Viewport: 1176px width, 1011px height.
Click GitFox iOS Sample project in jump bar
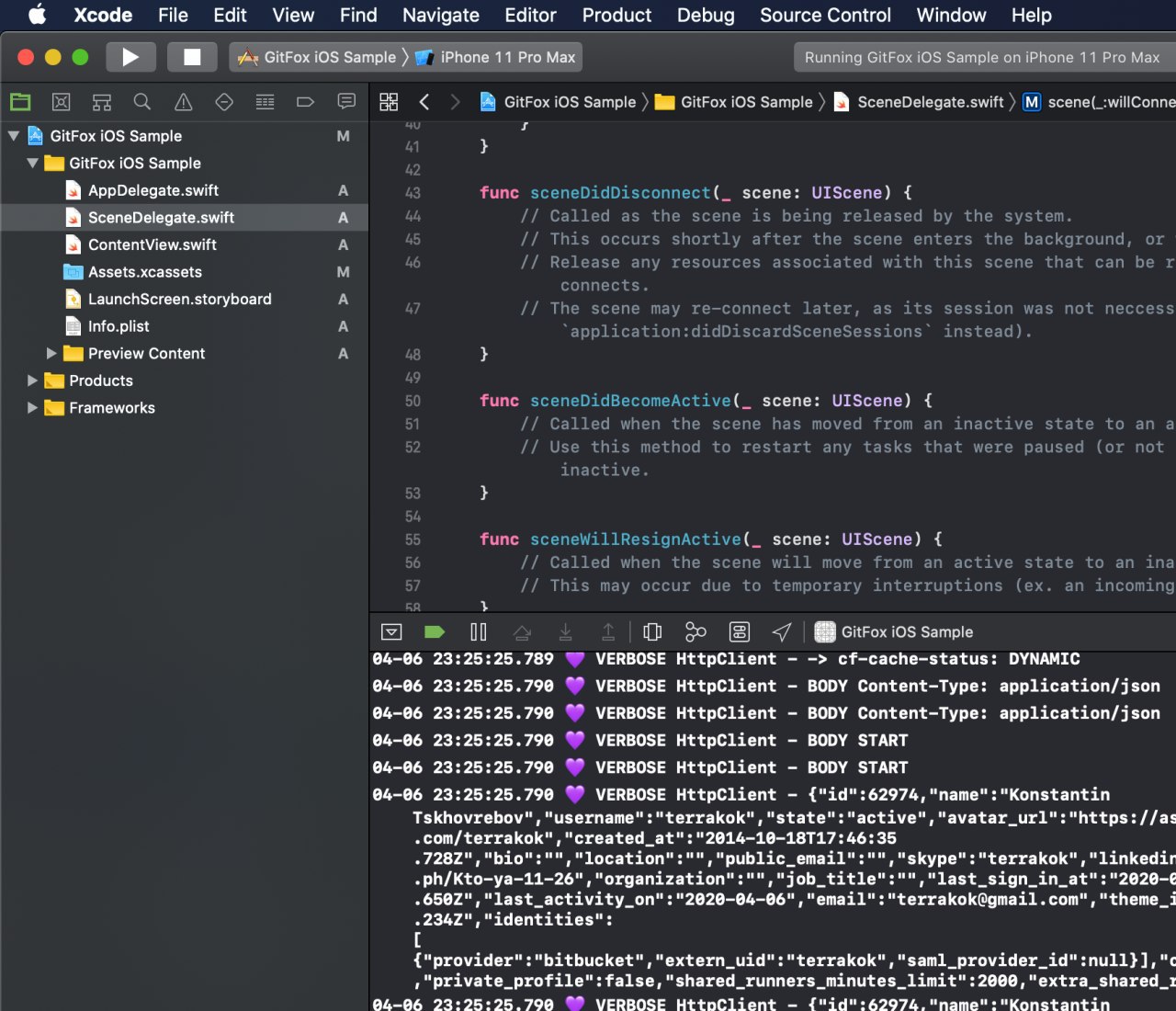tap(558, 102)
